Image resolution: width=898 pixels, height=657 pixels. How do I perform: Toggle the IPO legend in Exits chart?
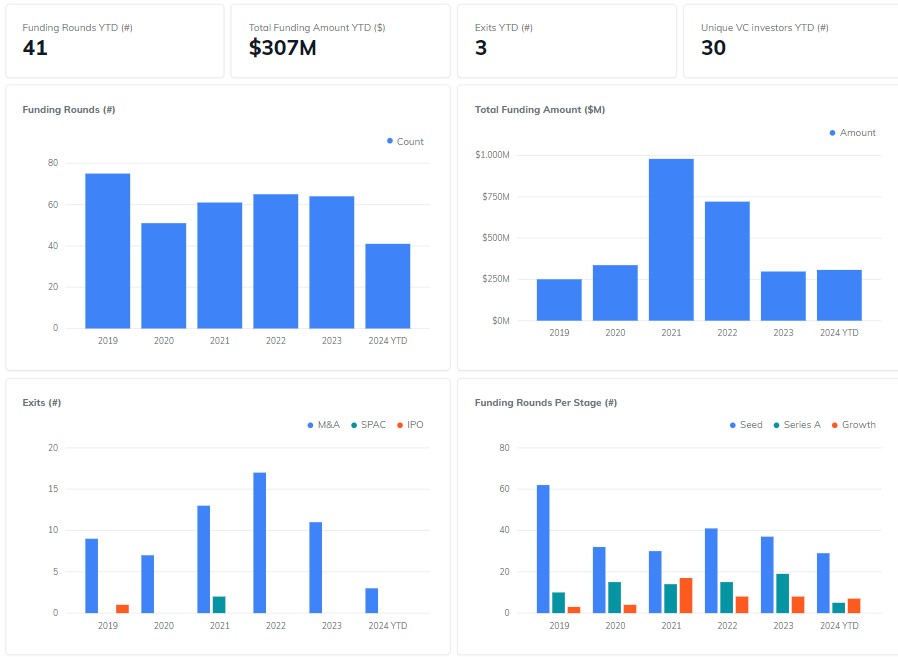[410, 424]
